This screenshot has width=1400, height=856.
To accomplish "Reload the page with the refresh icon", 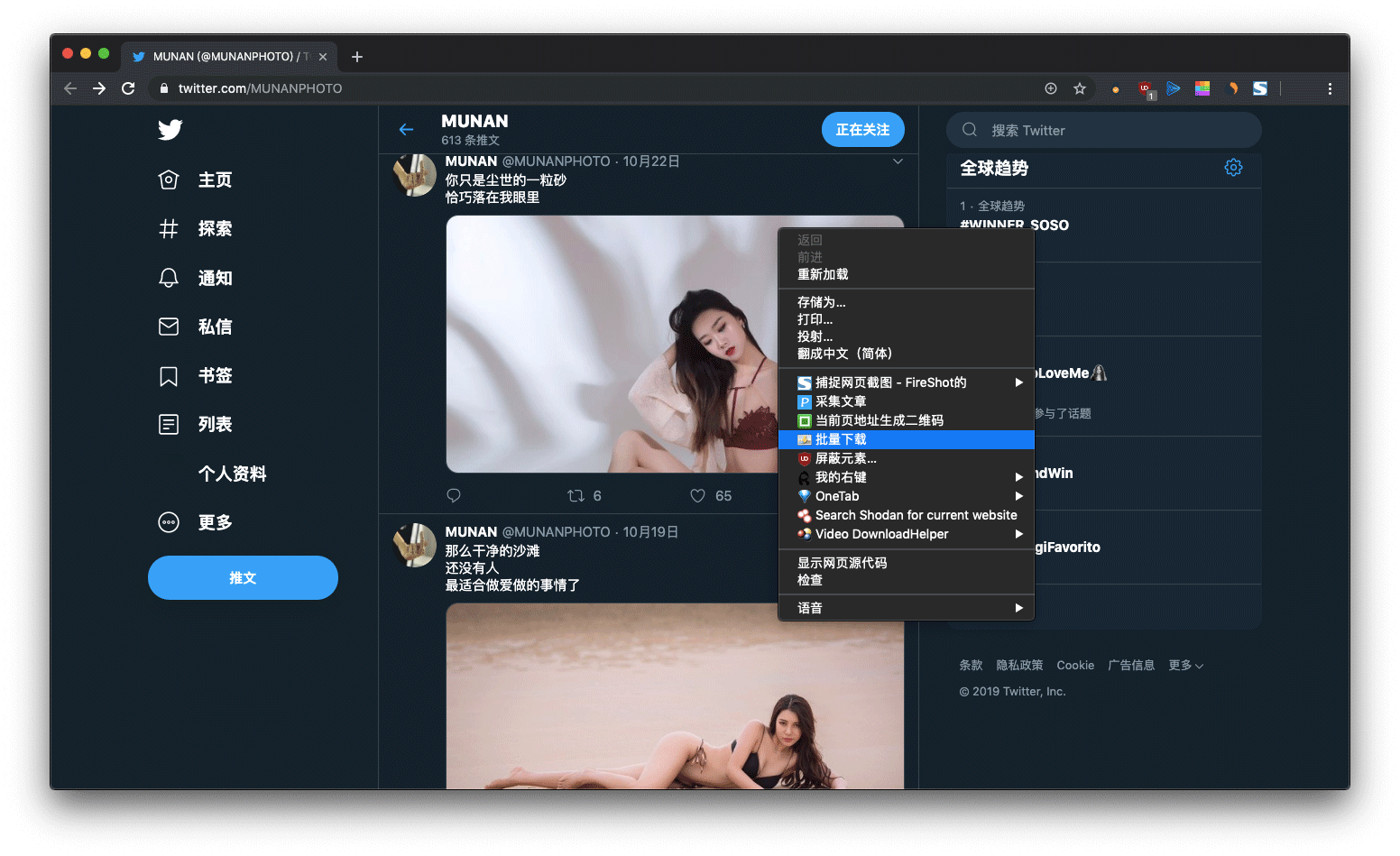I will point(128,88).
